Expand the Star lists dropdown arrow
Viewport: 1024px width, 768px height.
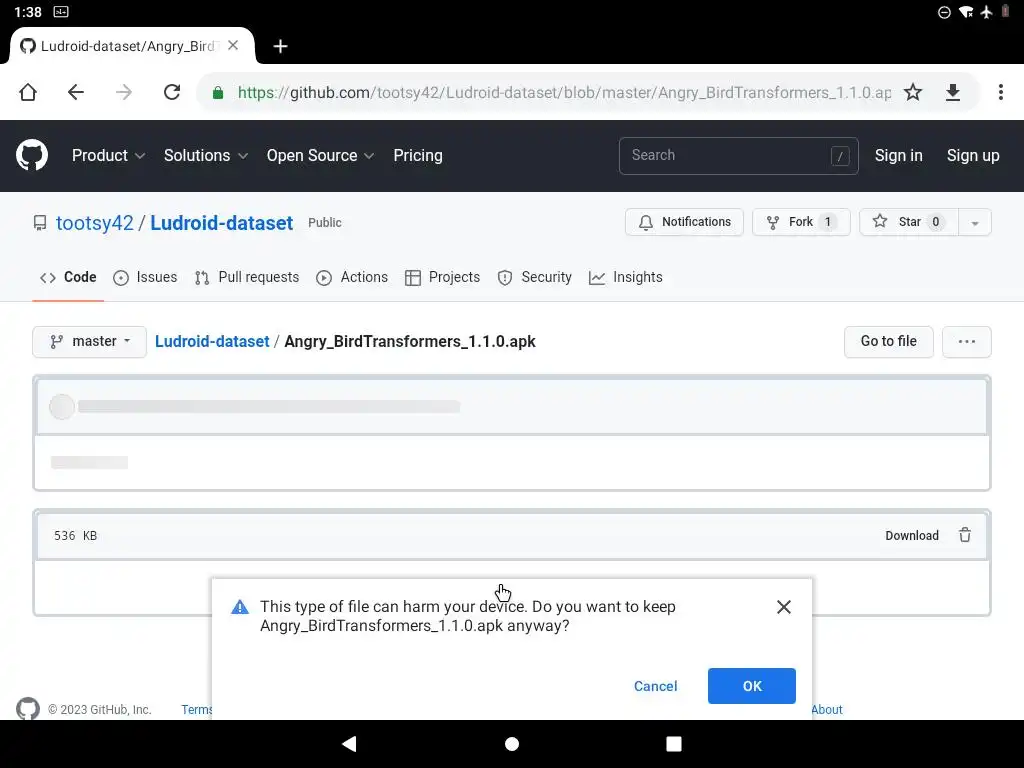coord(975,223)
